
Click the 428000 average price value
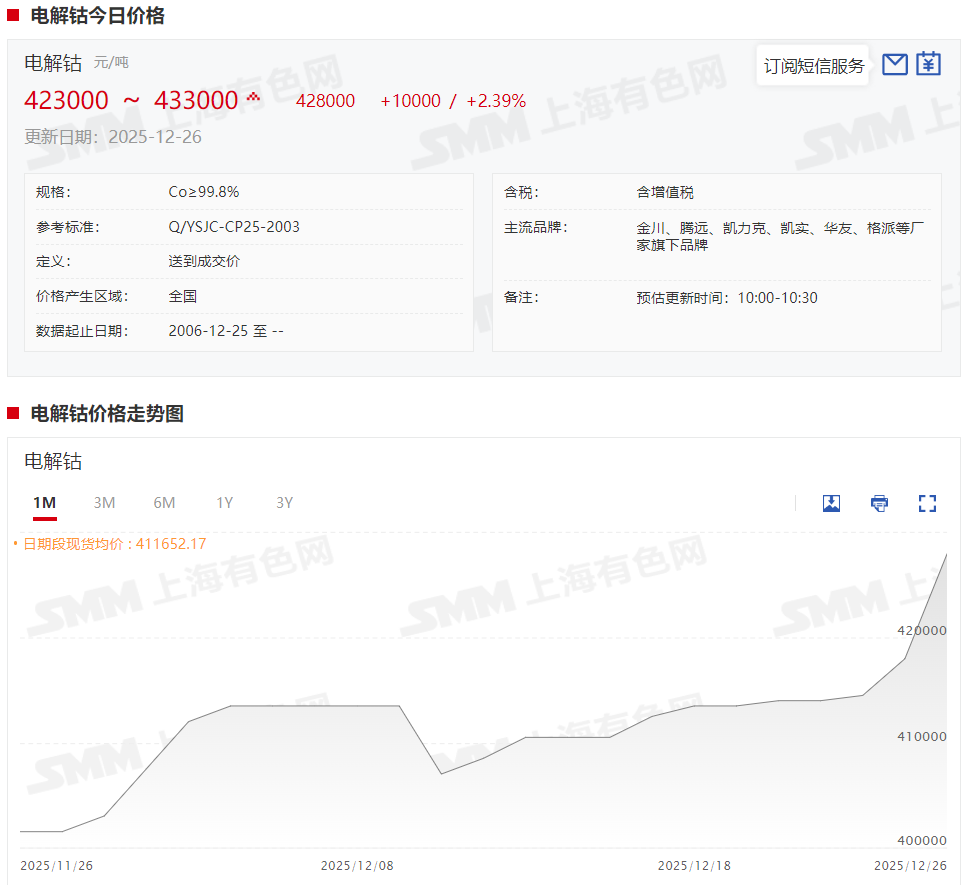pyautogui.click(x=325, y=101)
